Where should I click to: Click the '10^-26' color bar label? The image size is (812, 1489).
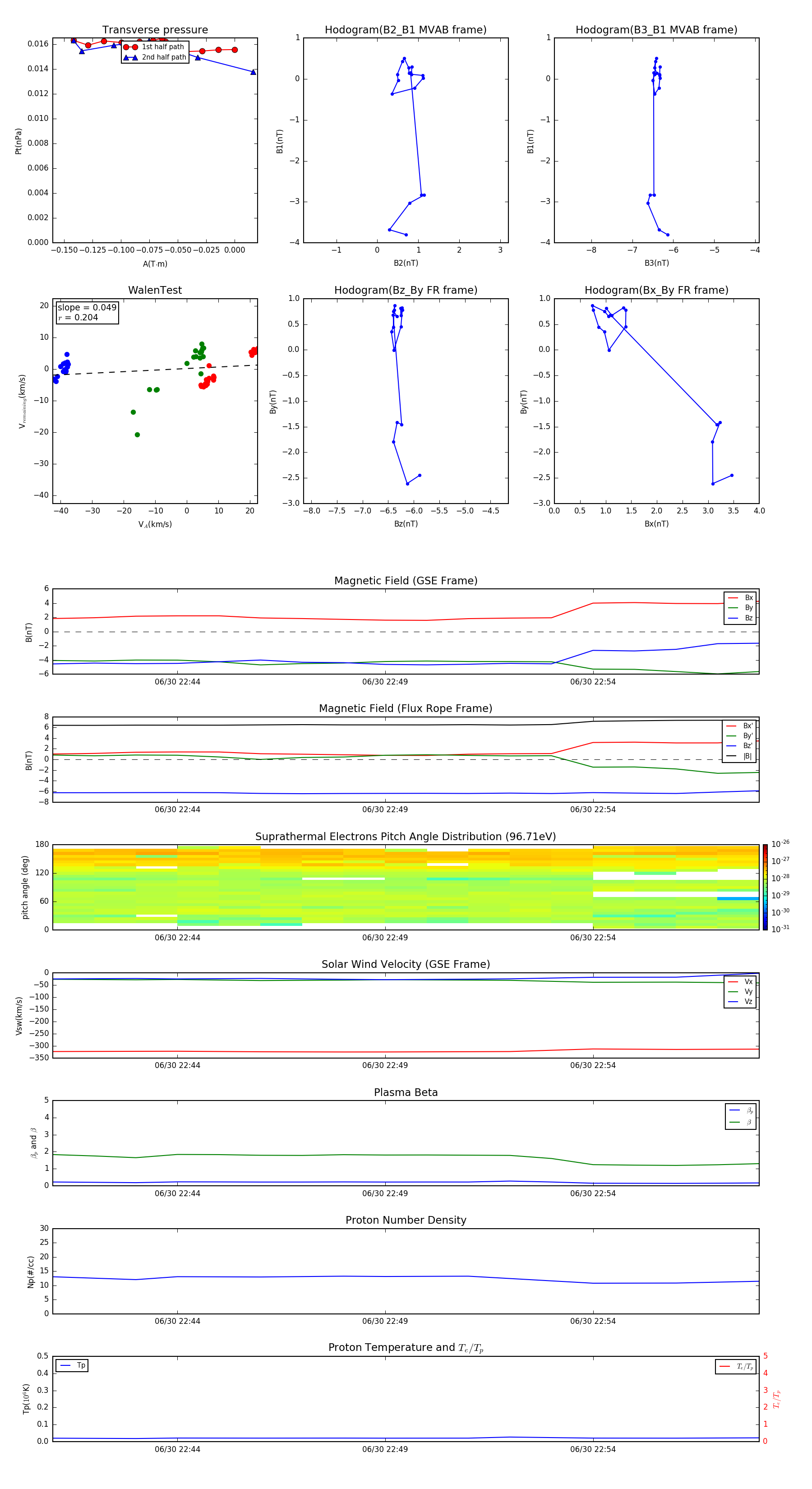click(780, 844)
